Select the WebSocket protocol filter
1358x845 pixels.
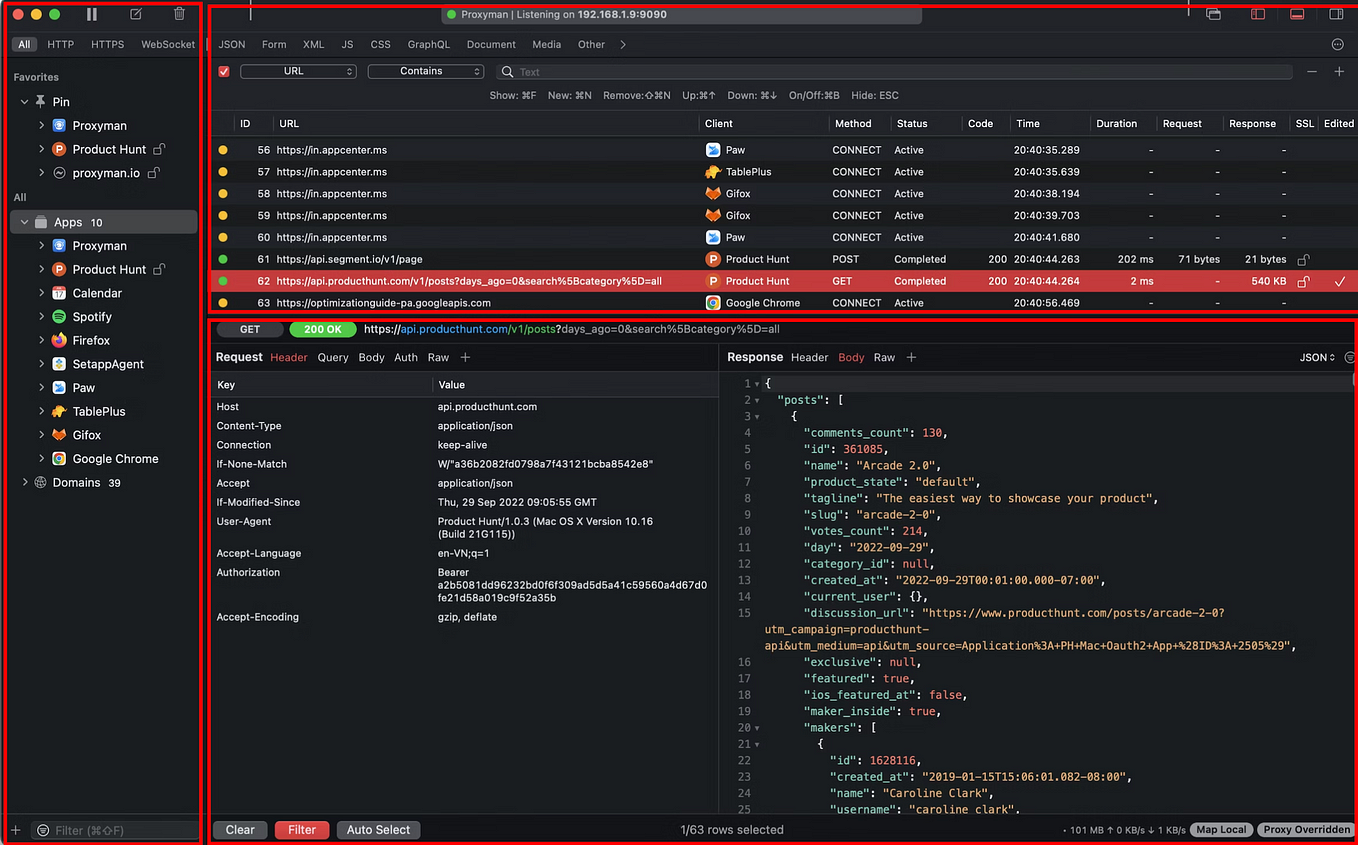(168, 44)
